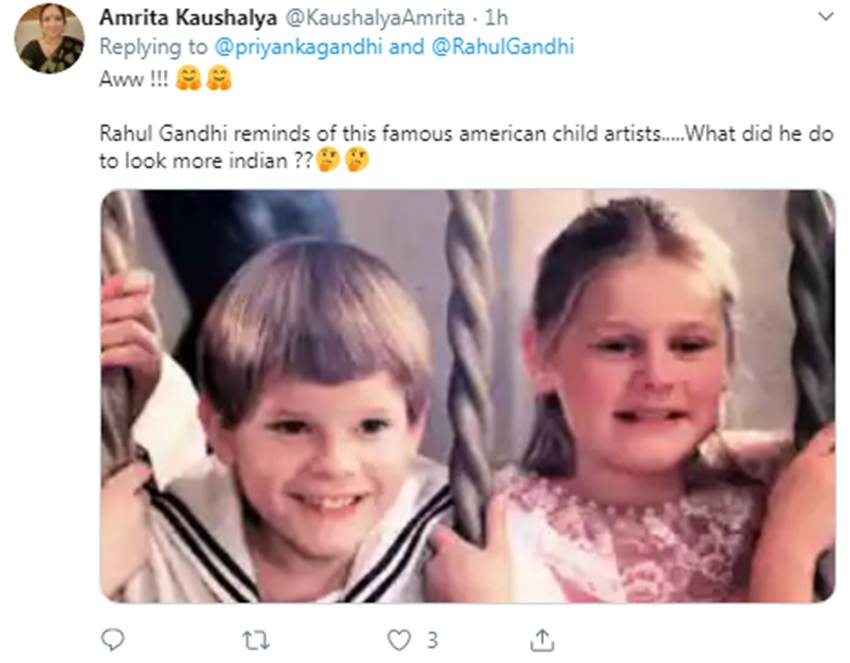
Task: Click the reply speech bubble icon
Action: pyautogui.click(x=113, y=639)
